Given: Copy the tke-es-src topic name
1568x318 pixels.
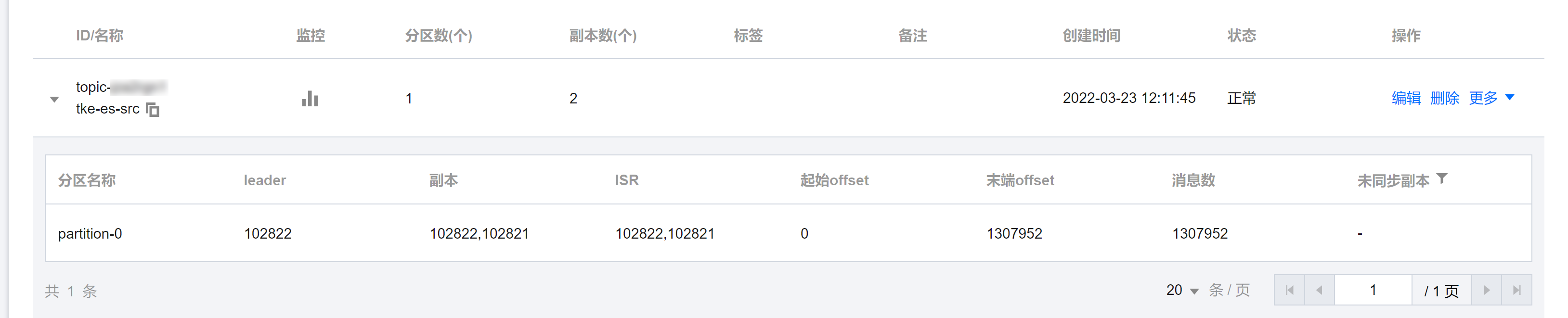Looking at the screenshot, I should [152, 109].
